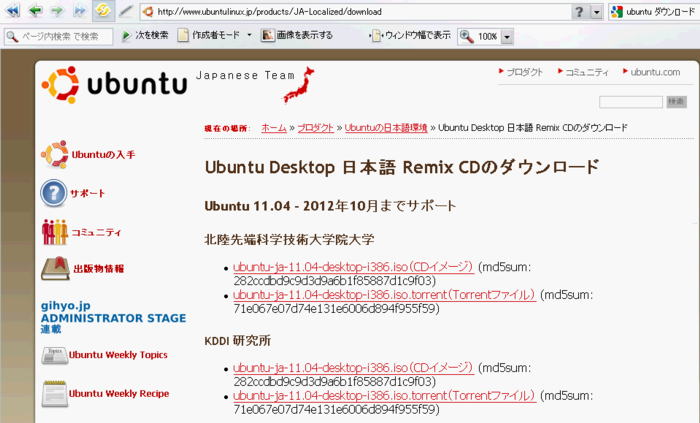Image resolution: width=700 pixels, height=423 pixels.
Task: Open the 作成者モード dropdown arrow
Action: point(249,35)
